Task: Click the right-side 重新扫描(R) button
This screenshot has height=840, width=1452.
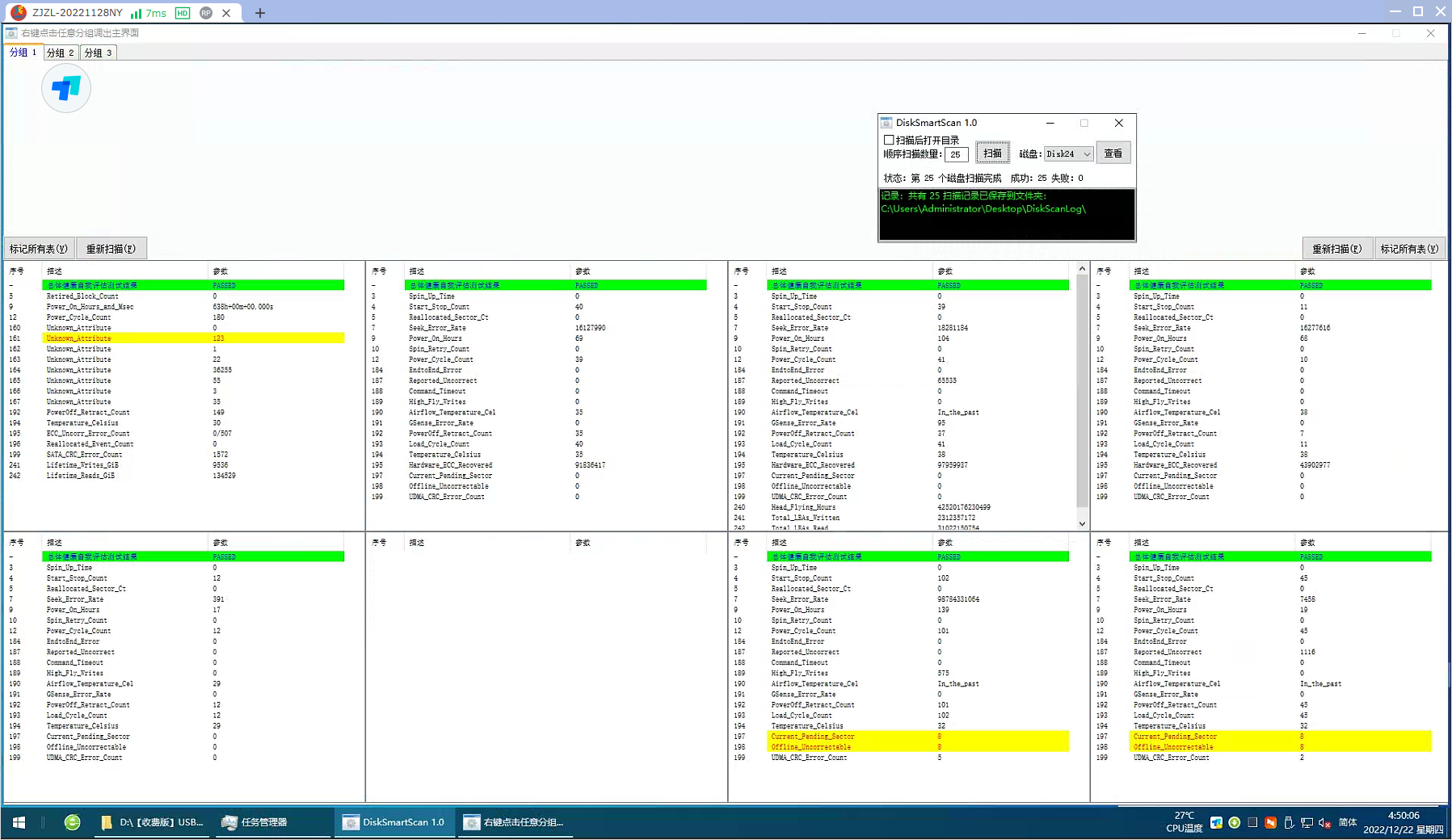Action: point(1337,249)
